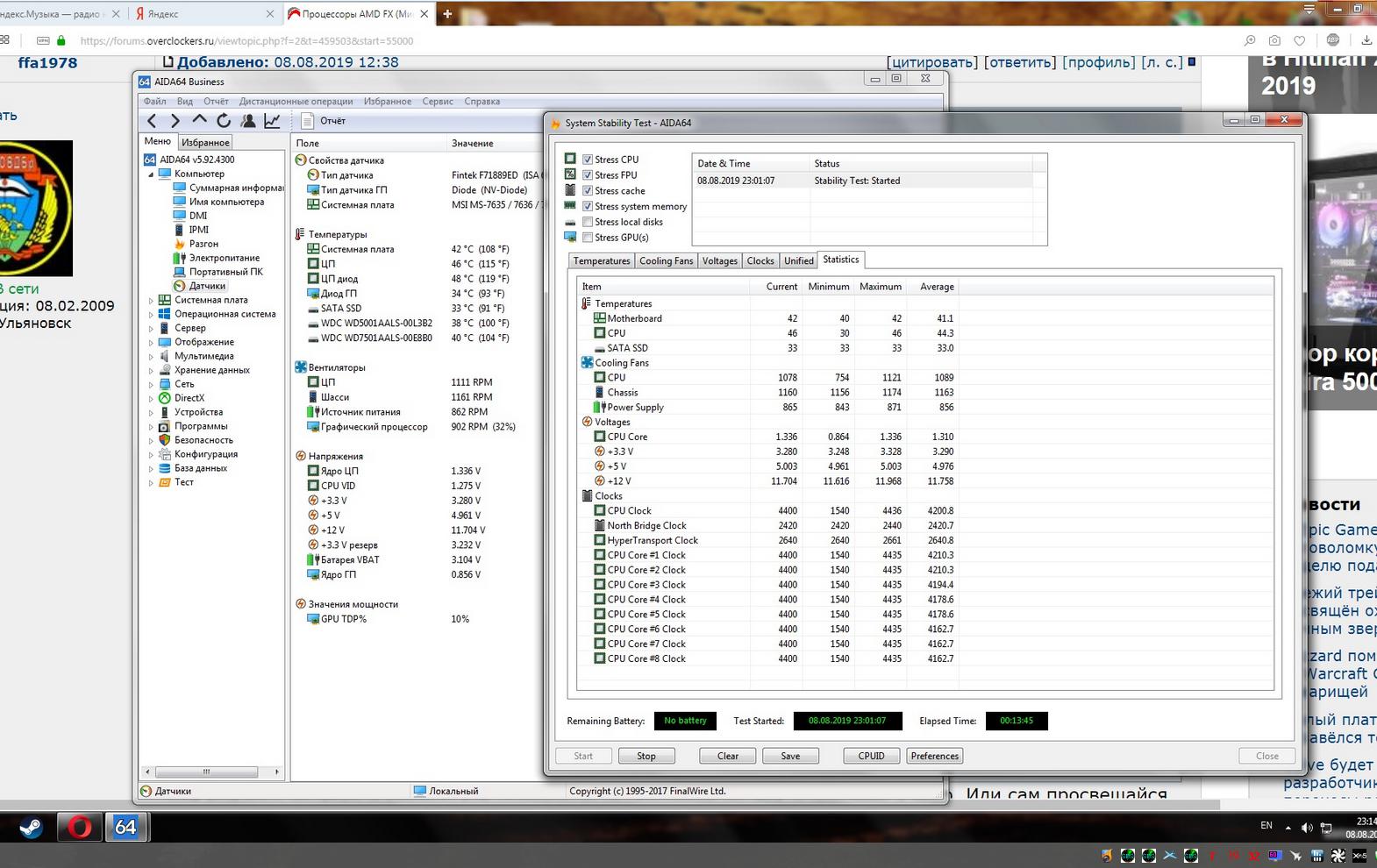
Task: Switch to the Temperatures tab
Action: (601, 261)
